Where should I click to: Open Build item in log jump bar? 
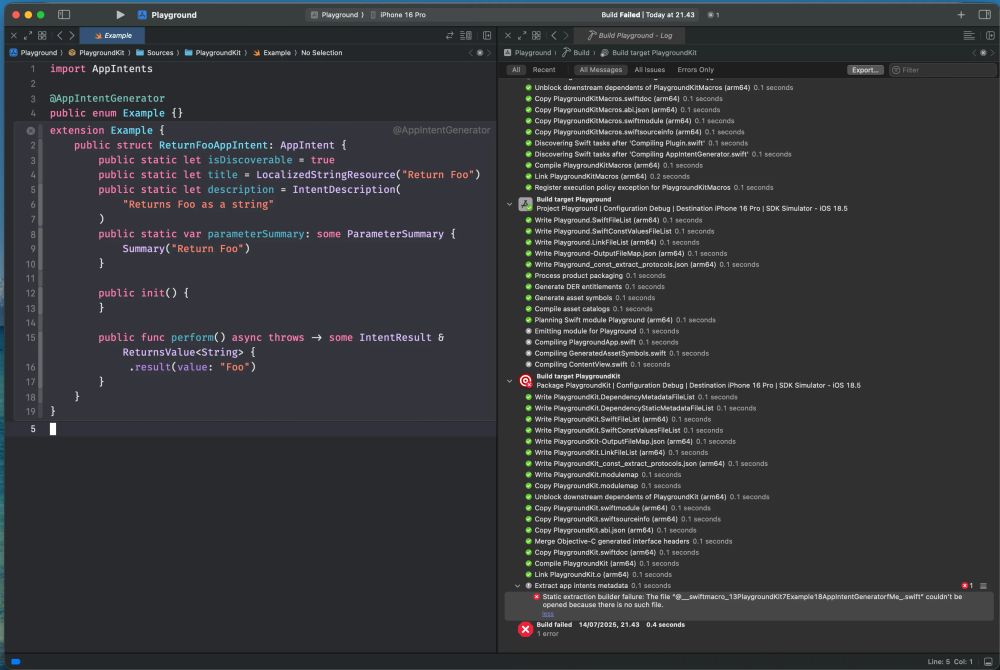[576, 53]
